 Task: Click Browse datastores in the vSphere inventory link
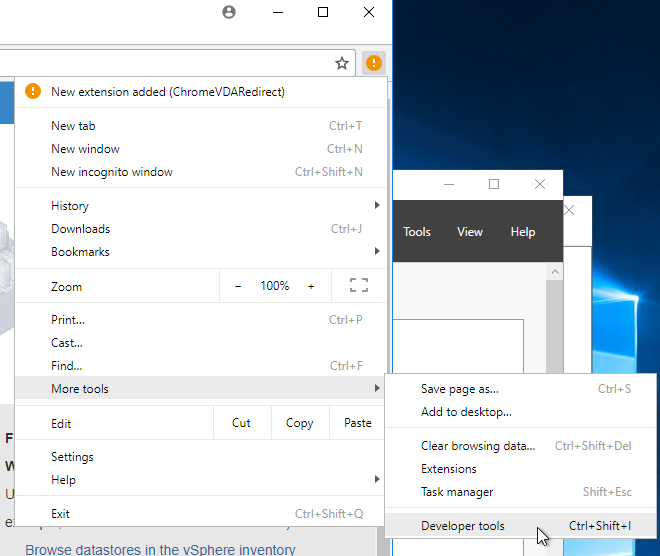(x=160, y=549)
